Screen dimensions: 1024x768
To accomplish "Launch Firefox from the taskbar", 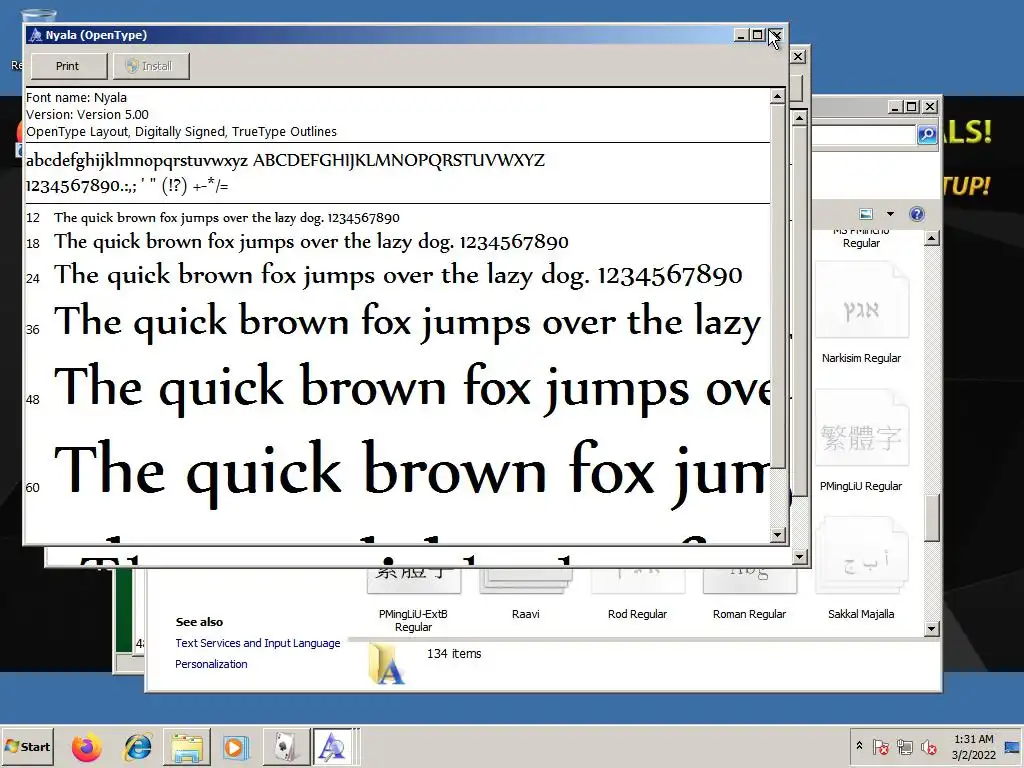I will (x=87, y=747).
